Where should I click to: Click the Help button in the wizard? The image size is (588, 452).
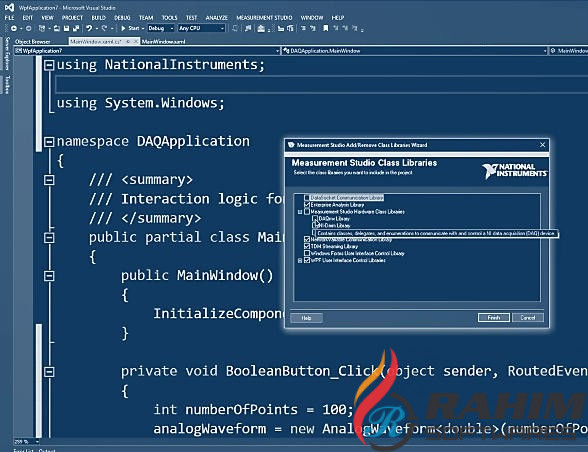tap(306, 318)
